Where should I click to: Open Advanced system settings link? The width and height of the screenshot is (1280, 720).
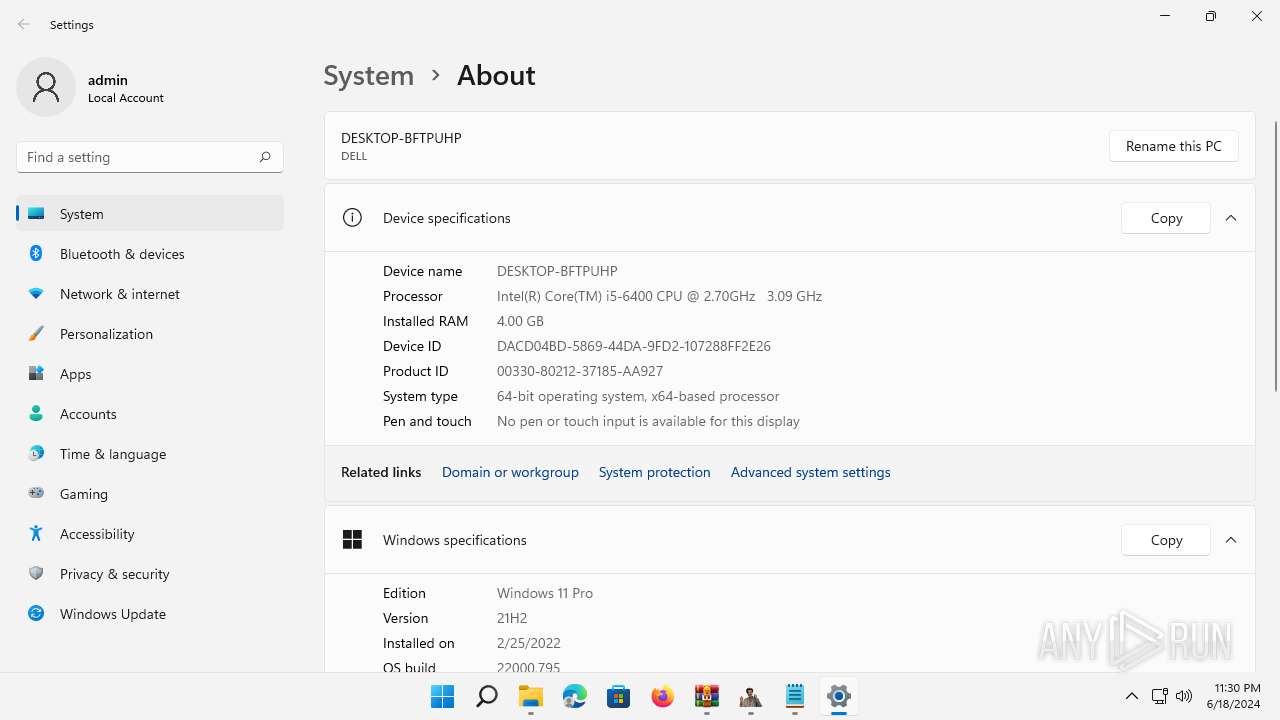(x=810, y=472)
